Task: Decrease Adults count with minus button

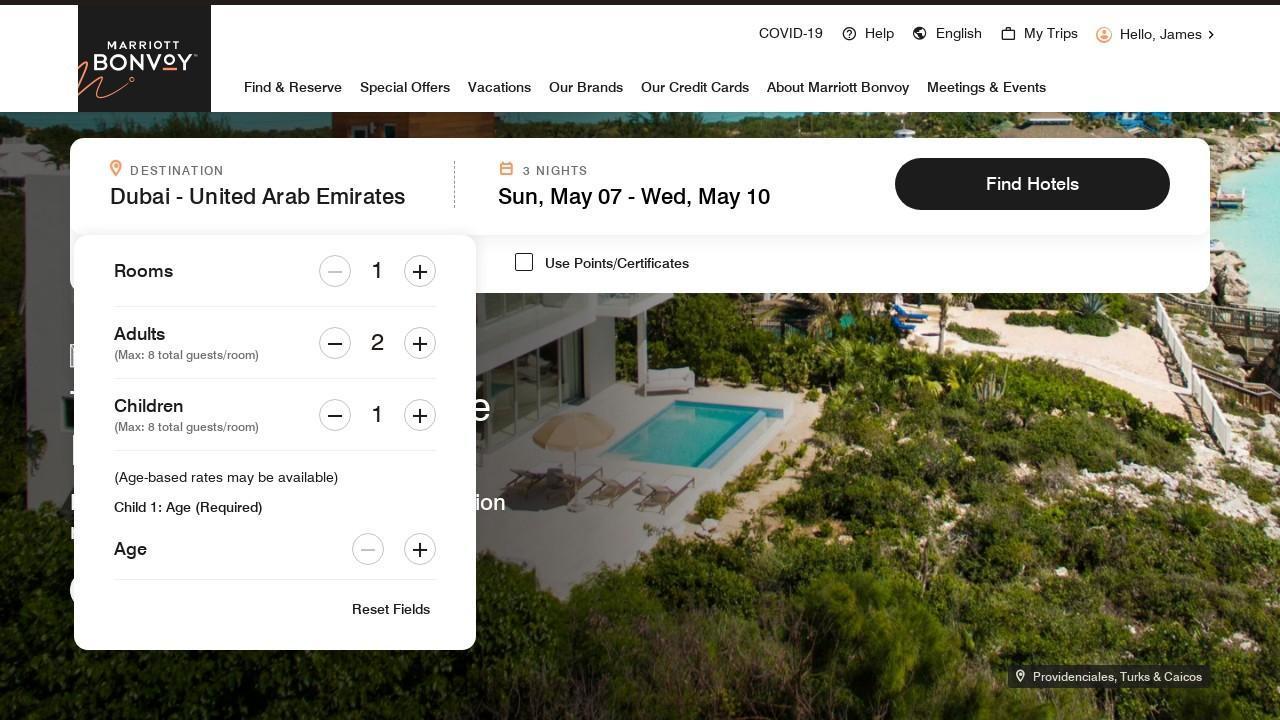Action: [335, 343]
